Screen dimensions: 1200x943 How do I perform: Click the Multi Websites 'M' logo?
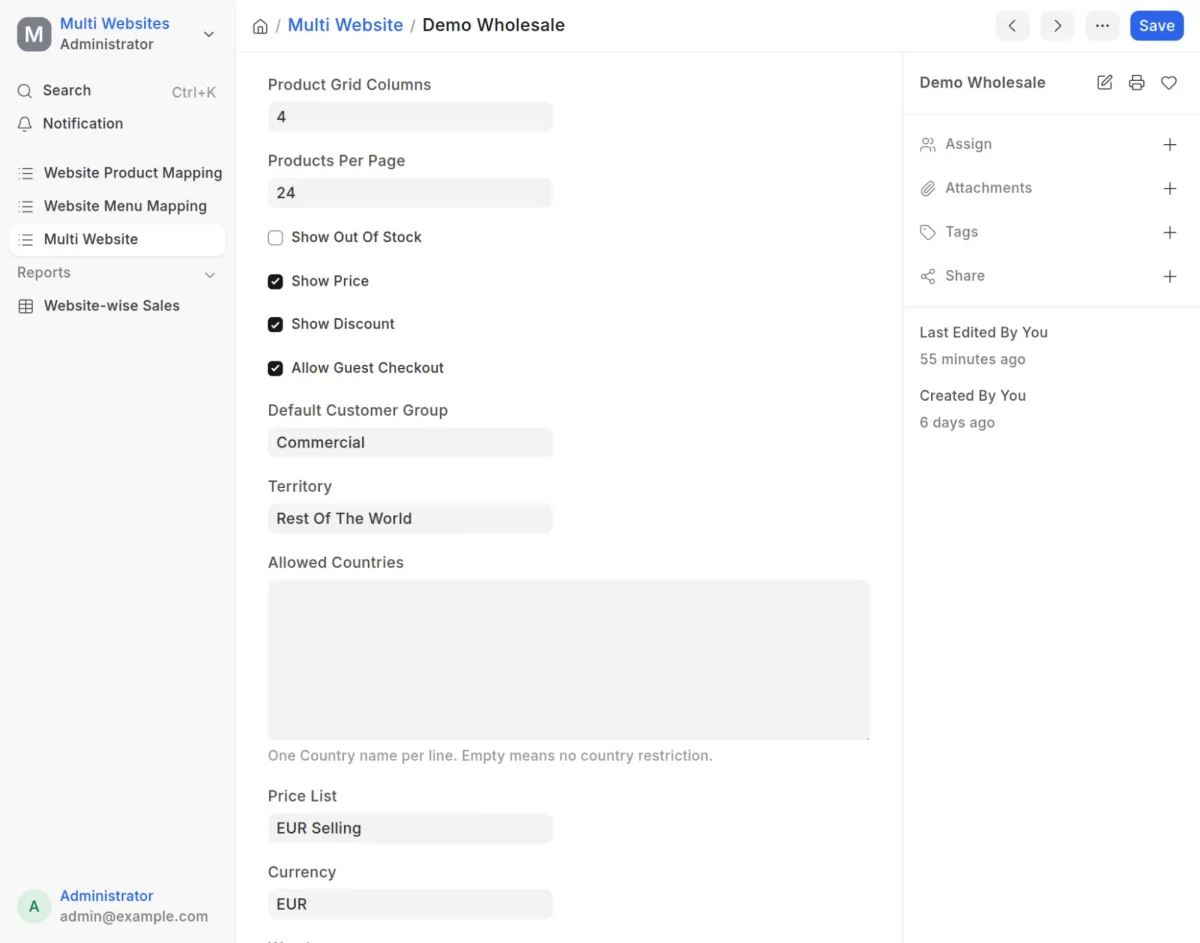pyautogui.click(x=34, y=34)
